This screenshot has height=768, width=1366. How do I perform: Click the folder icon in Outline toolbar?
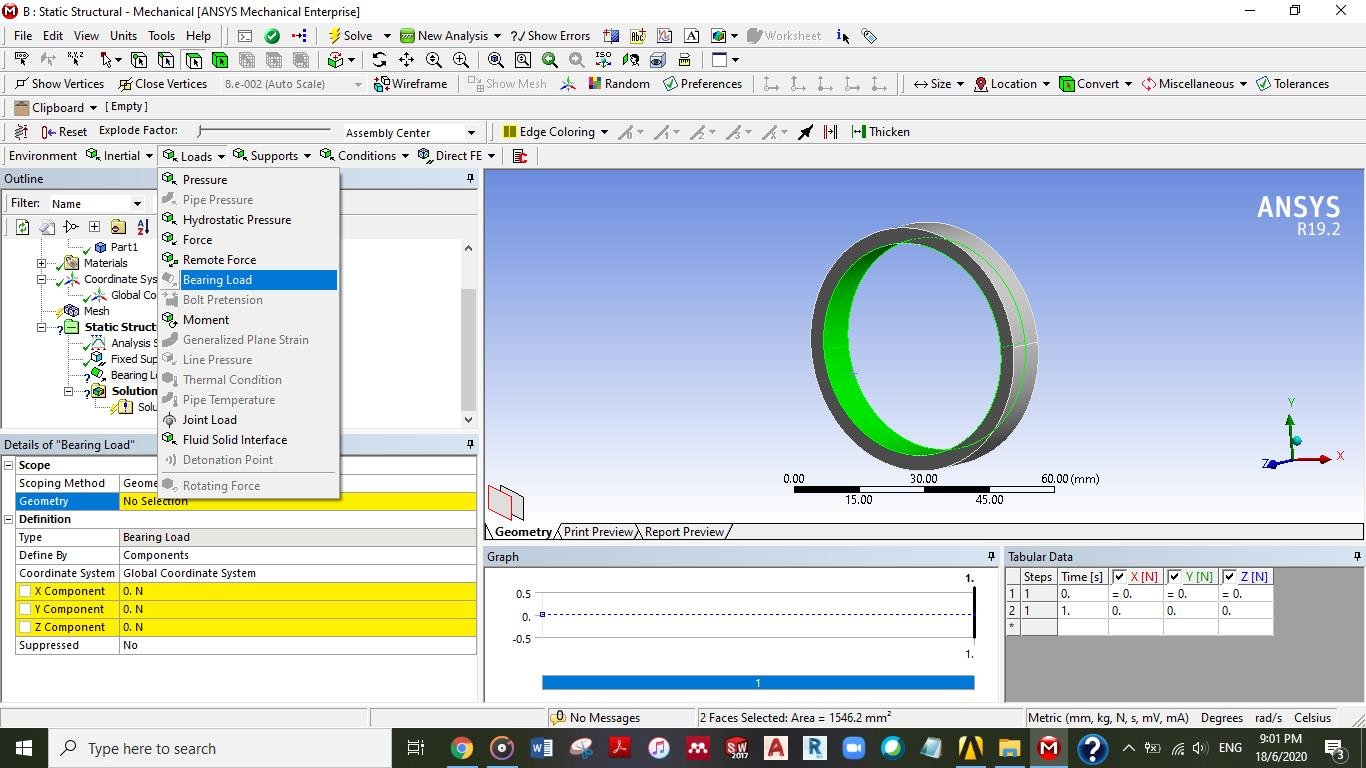coord(118,227)
